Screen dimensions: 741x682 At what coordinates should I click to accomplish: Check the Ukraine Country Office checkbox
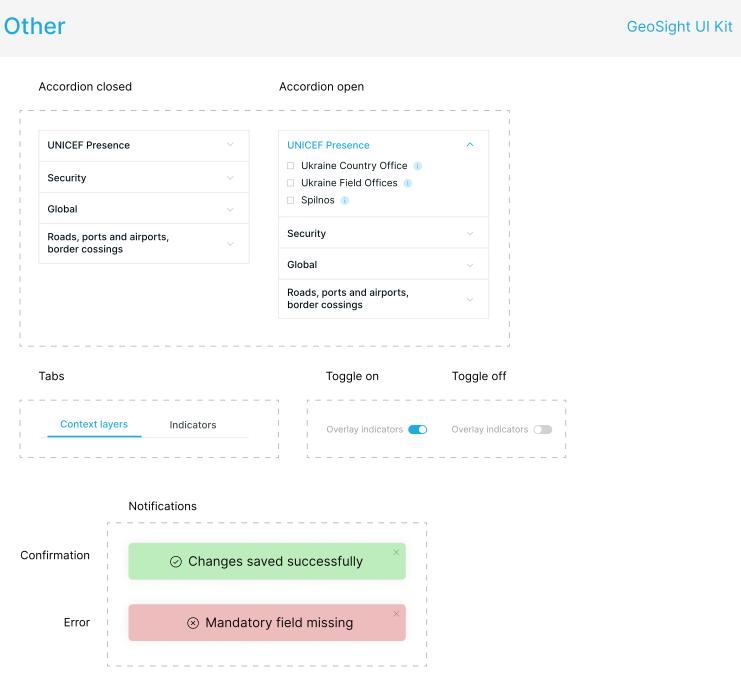291,165
